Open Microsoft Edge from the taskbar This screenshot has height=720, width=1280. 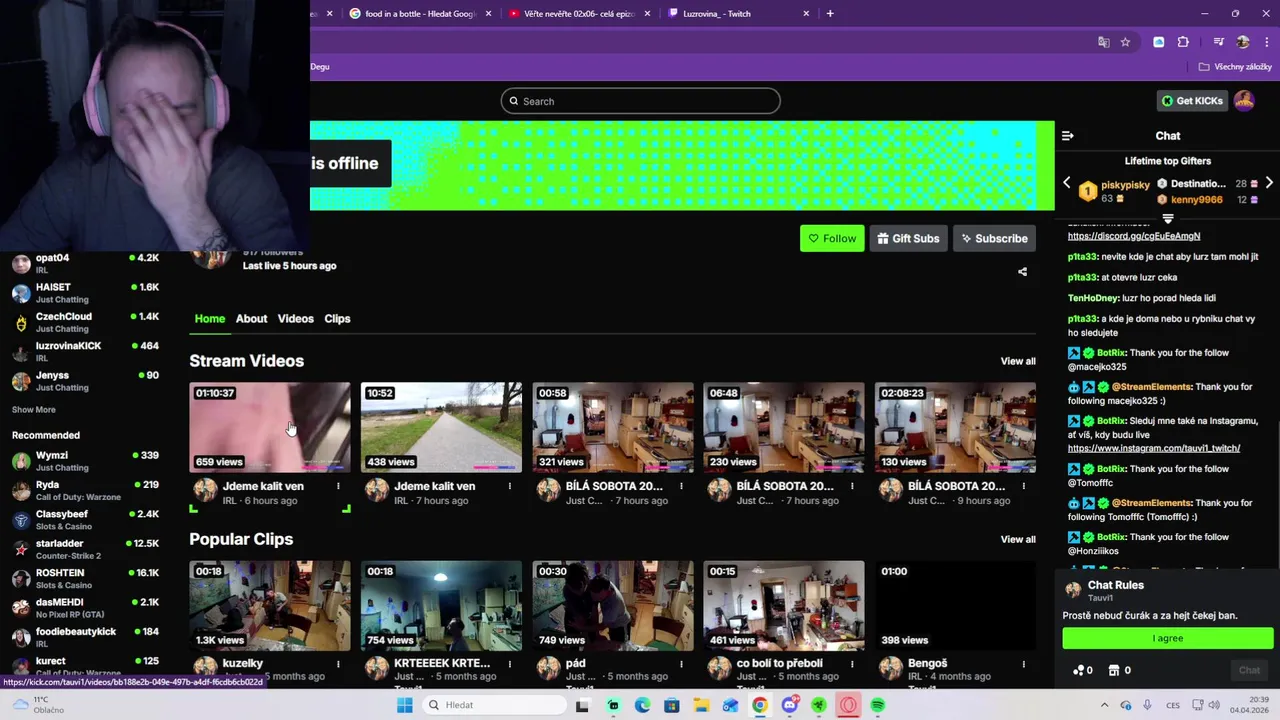pyautogui.click(x=642, y=705)
